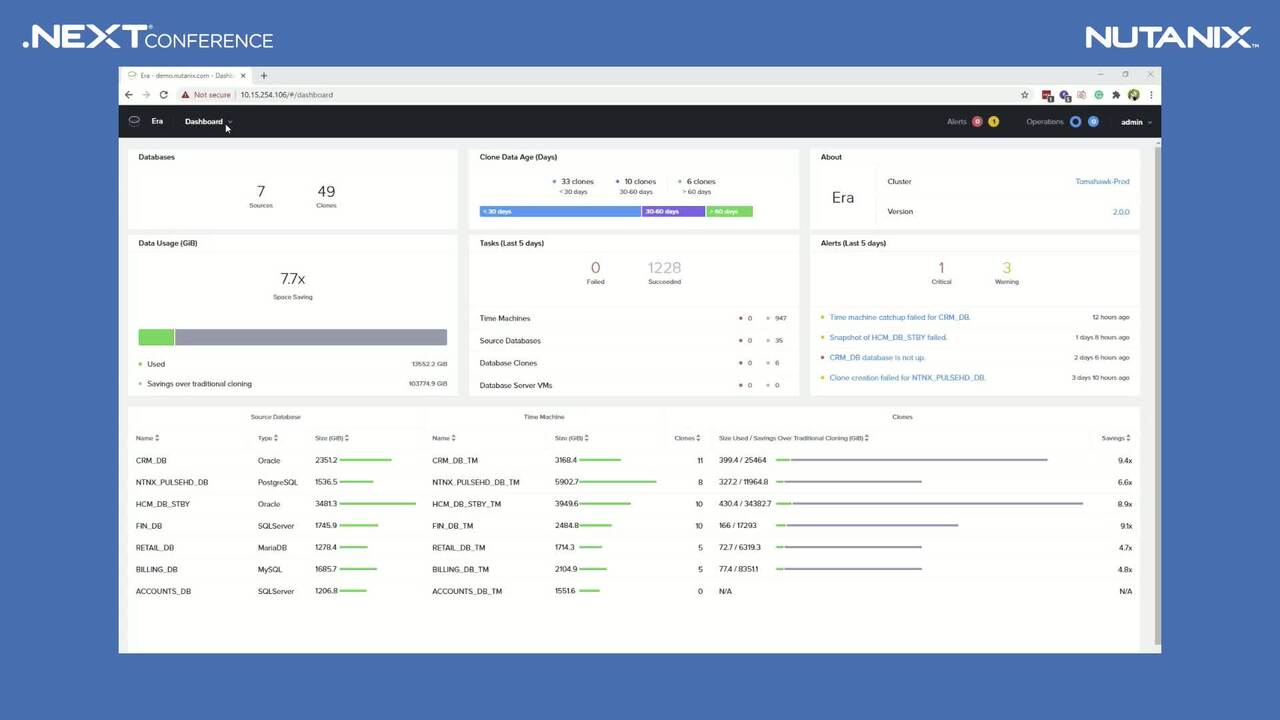1280x720 pixels.
Task: Click the Operations label in the header
Action: [1045, 122]
